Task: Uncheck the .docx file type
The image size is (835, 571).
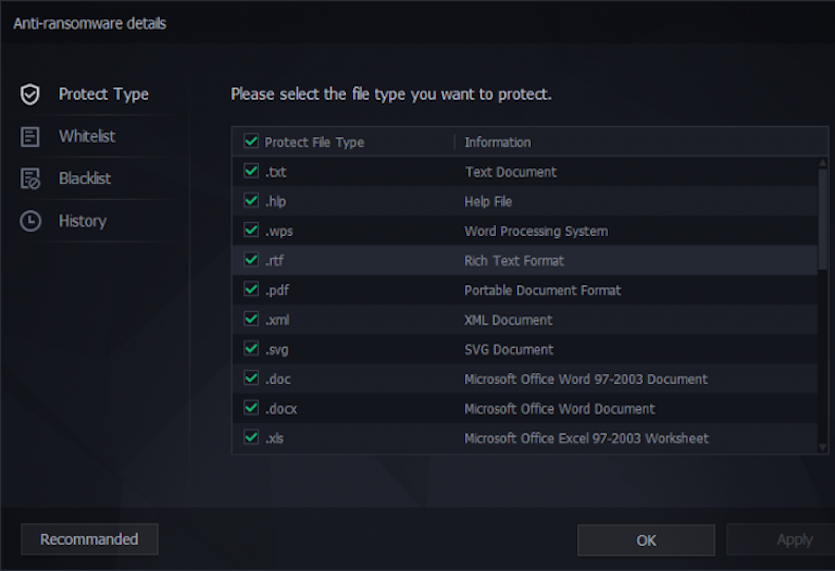Action: point(251,408)
